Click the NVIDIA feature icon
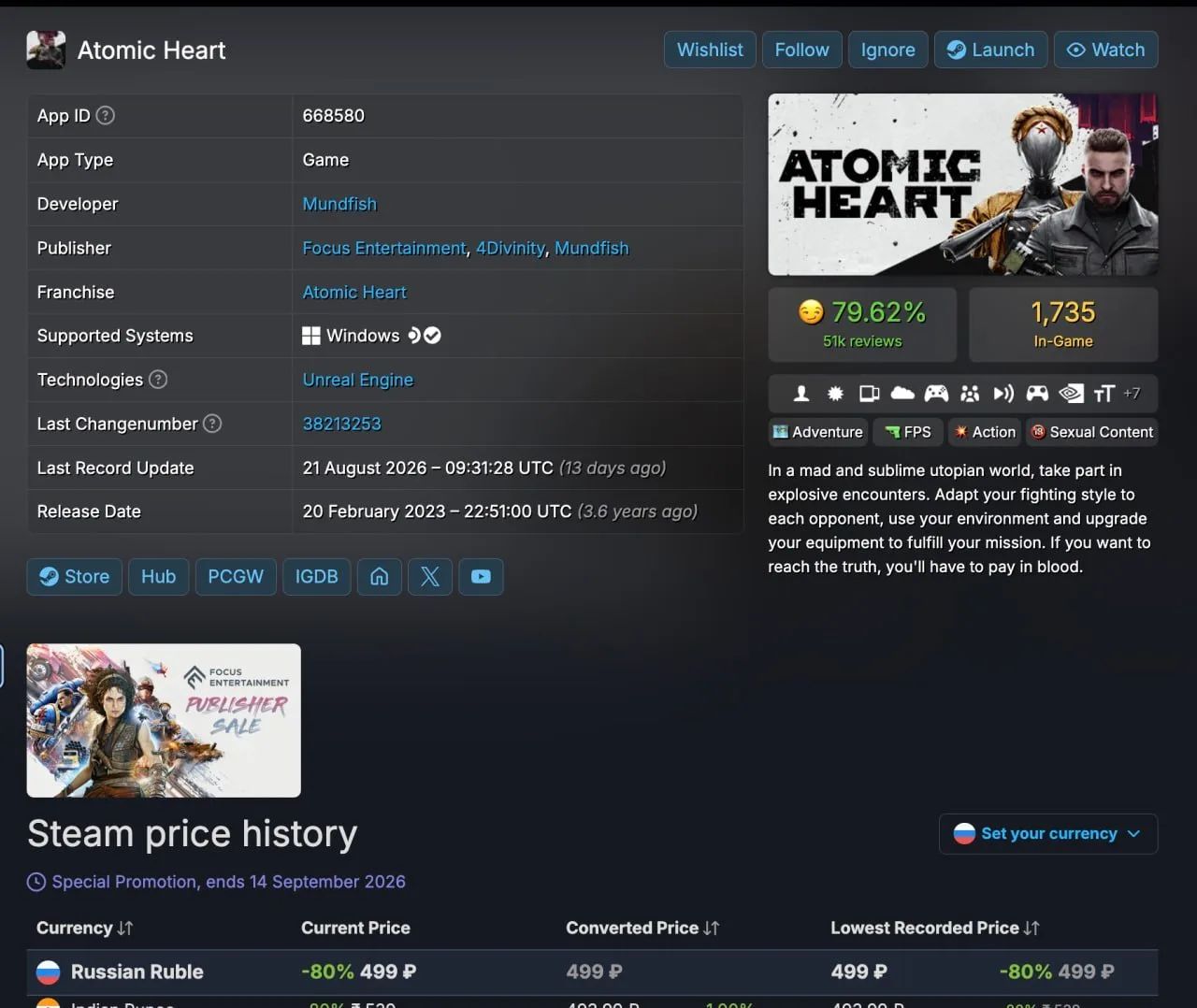Screen dimensions: 1197x1008 [1071, 394]
